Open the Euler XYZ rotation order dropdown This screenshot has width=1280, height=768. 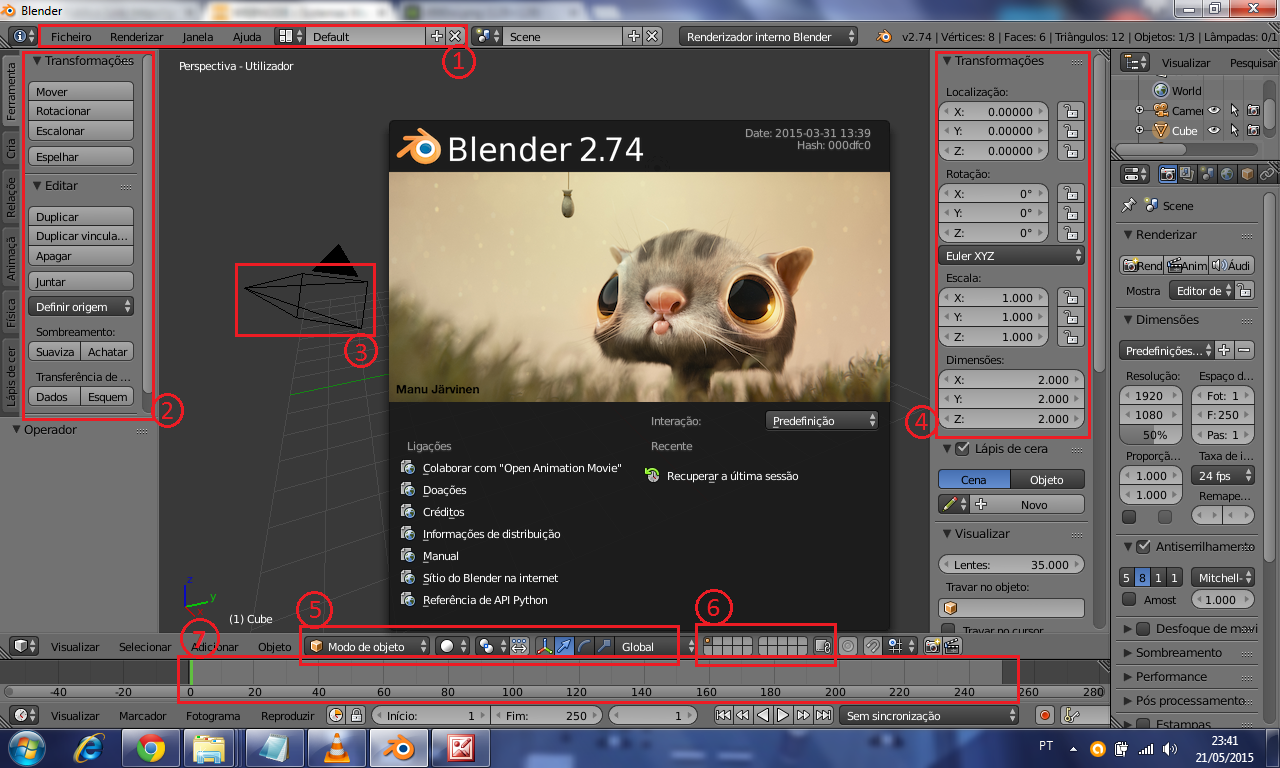1010,255
